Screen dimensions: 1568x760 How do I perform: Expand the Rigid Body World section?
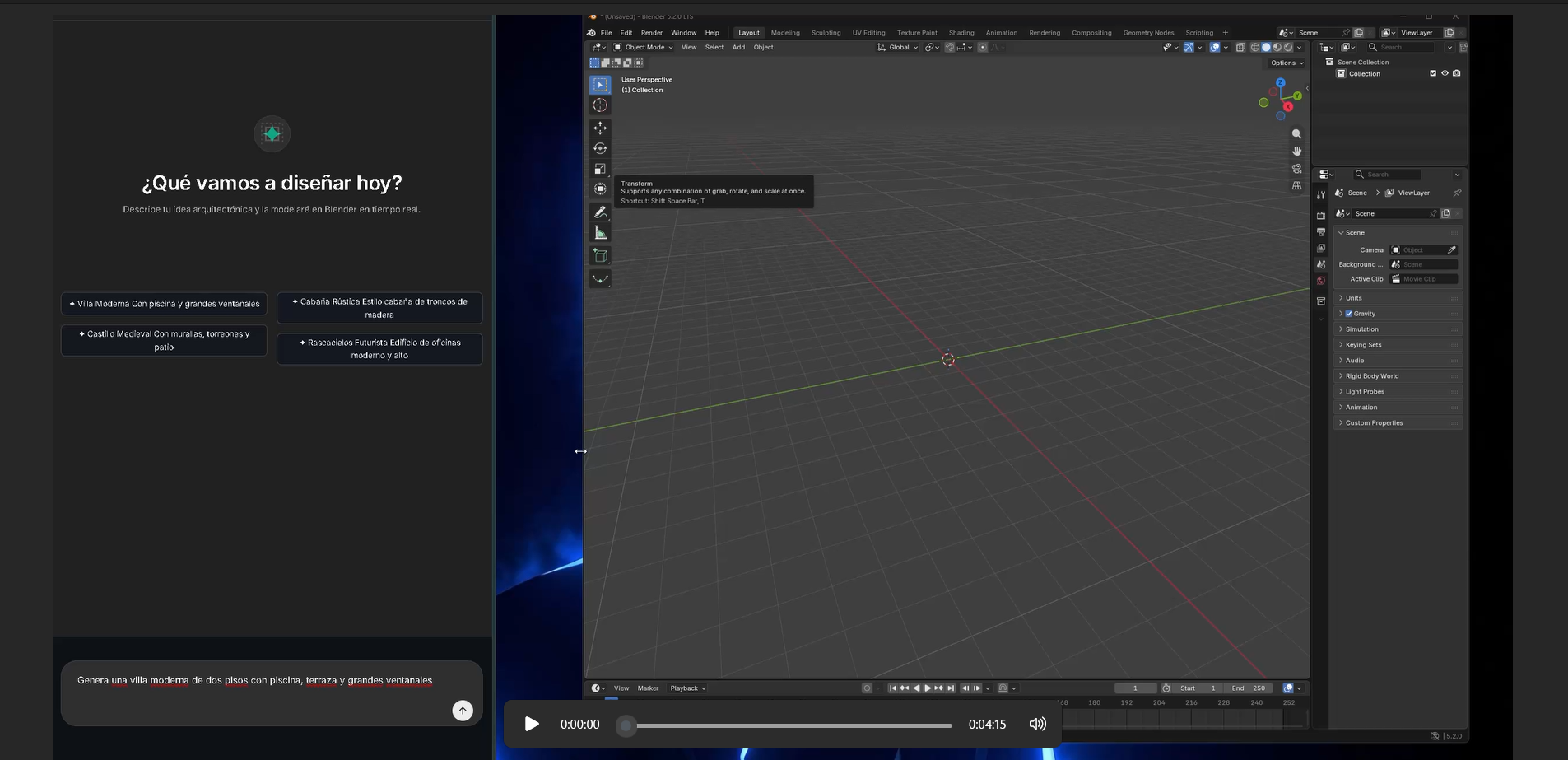tap(1397, 376)
